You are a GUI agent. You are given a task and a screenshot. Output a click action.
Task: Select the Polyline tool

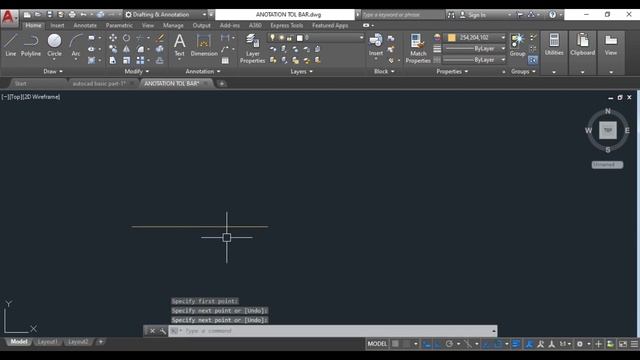pos(31,45)
